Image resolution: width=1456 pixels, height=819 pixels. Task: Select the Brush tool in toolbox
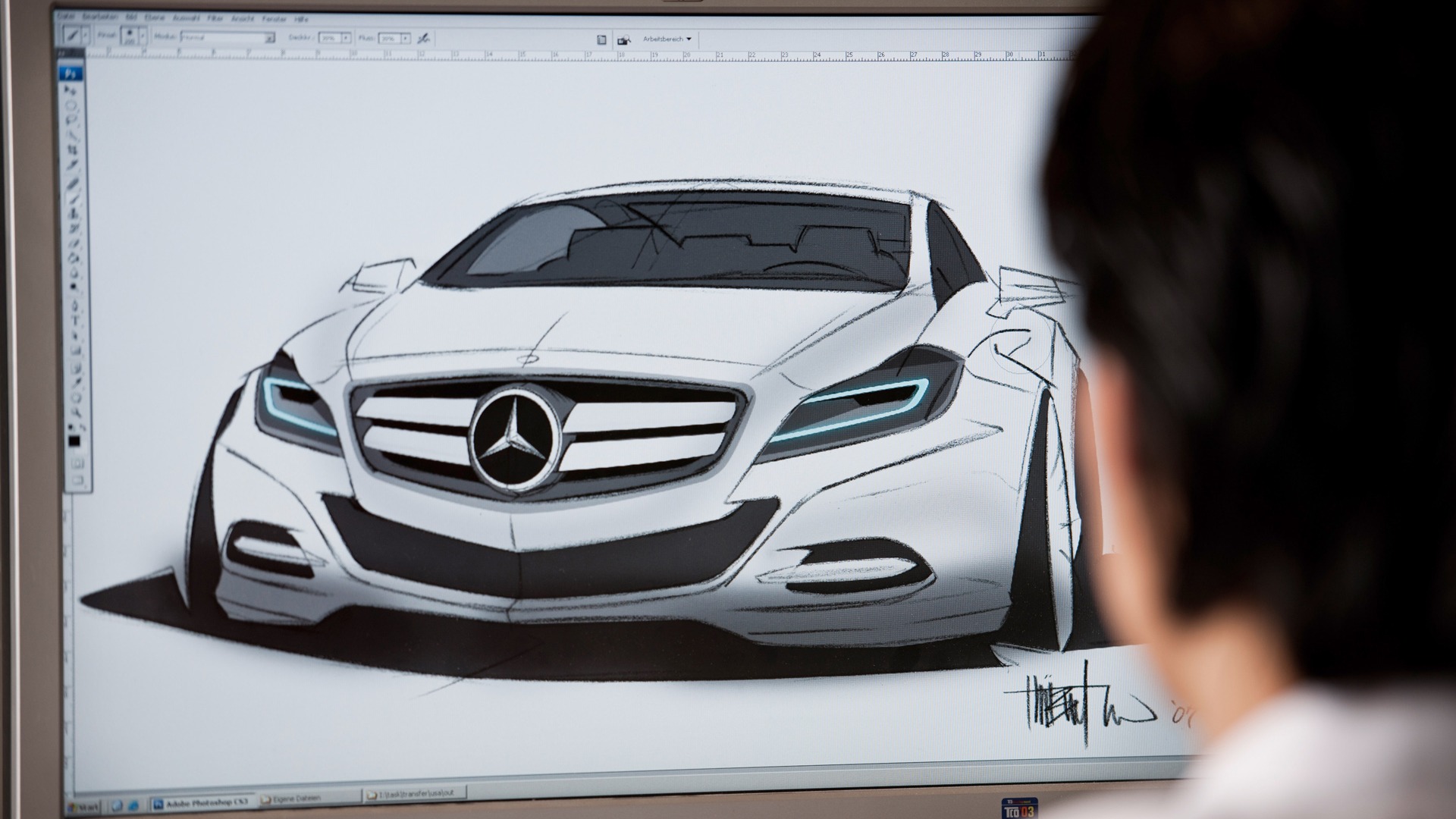(74, 199)
